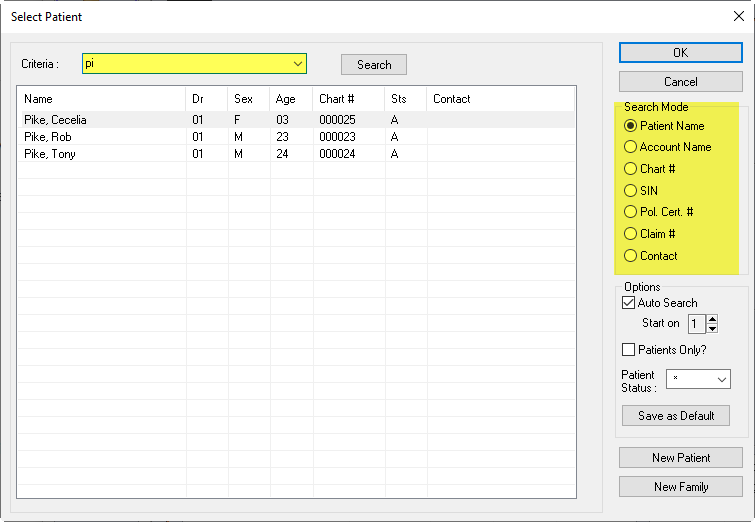
Task: Choose Chart # search mode
Action: [630, 169]
